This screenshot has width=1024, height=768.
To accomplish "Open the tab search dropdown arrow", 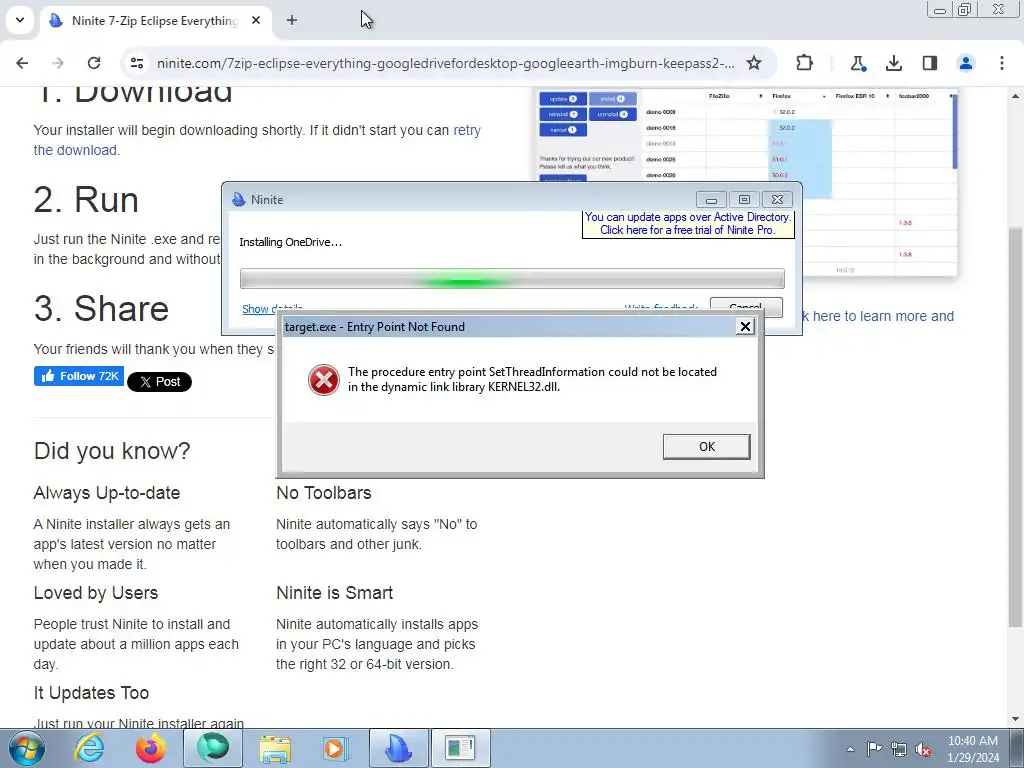I will point(20,20).
